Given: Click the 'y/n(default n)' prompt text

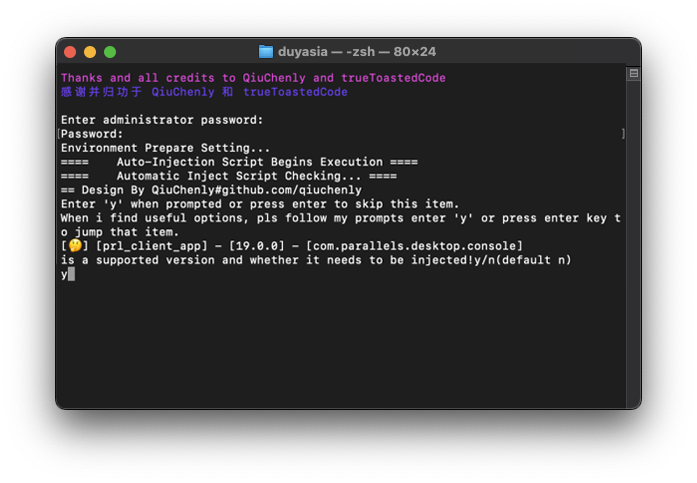Looking at the screenshot, I should 522,260.
